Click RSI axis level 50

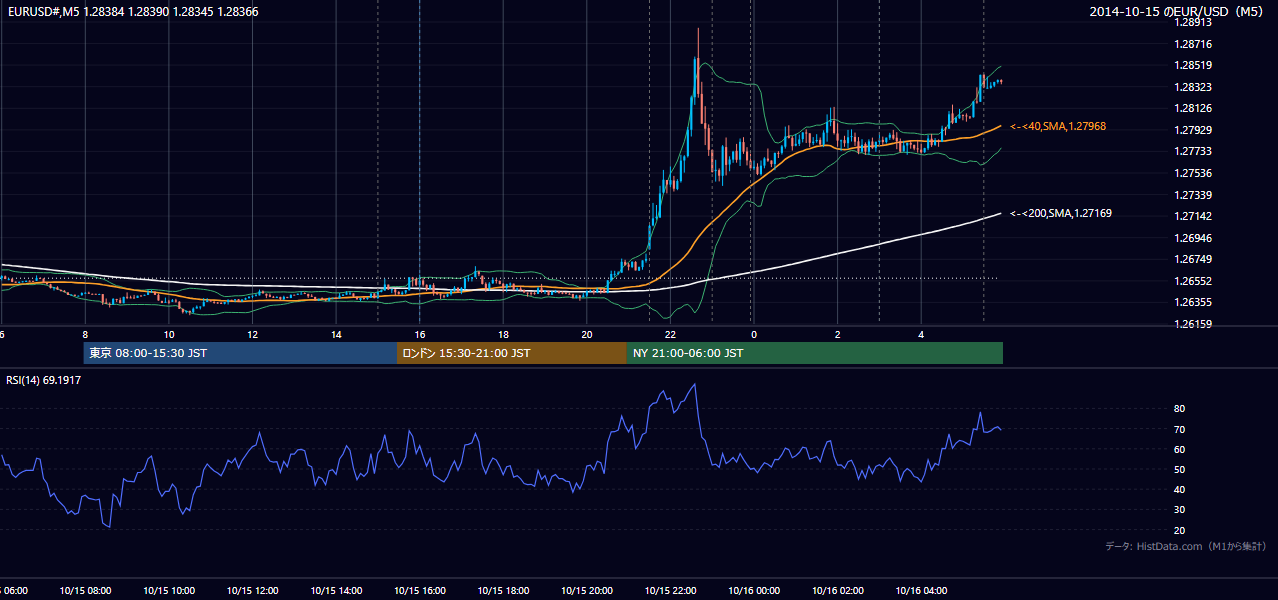[1179, 469]
